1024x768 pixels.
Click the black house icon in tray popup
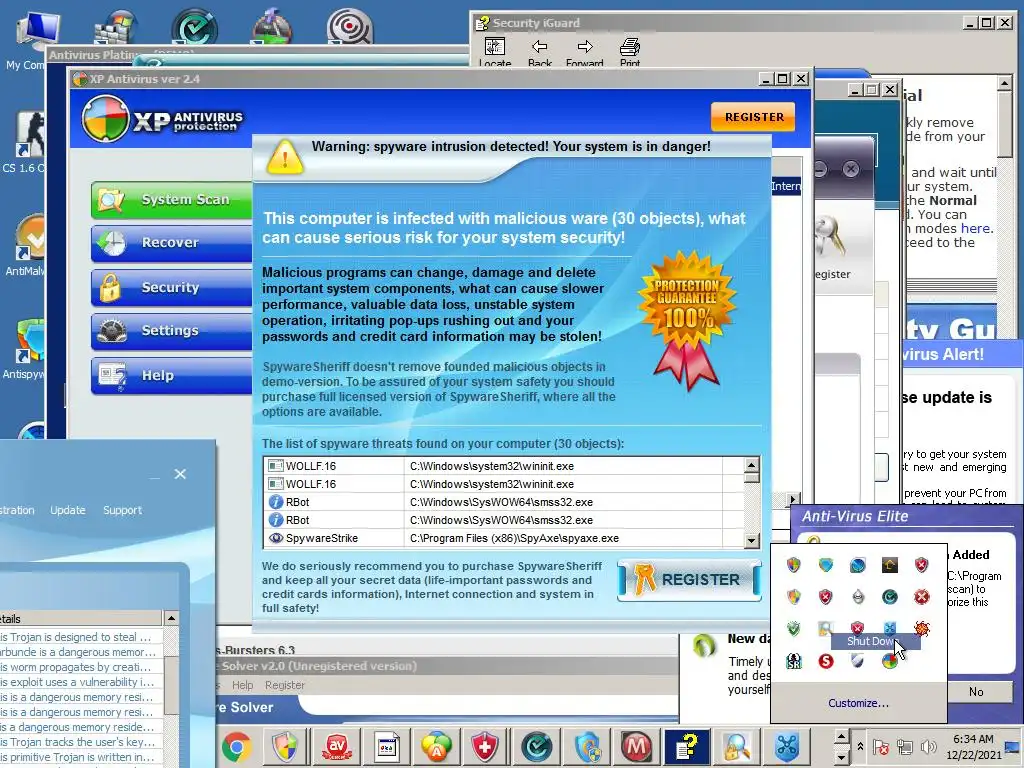[889, 565]
